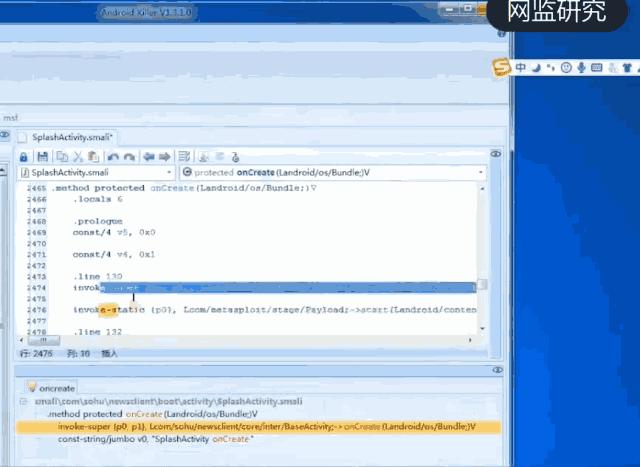Image resolution: width=640 pixels, height=467 pixels.
Task: Navigate back with the left arrow icon
Action: pyautogui.click(x=149, y=157)
